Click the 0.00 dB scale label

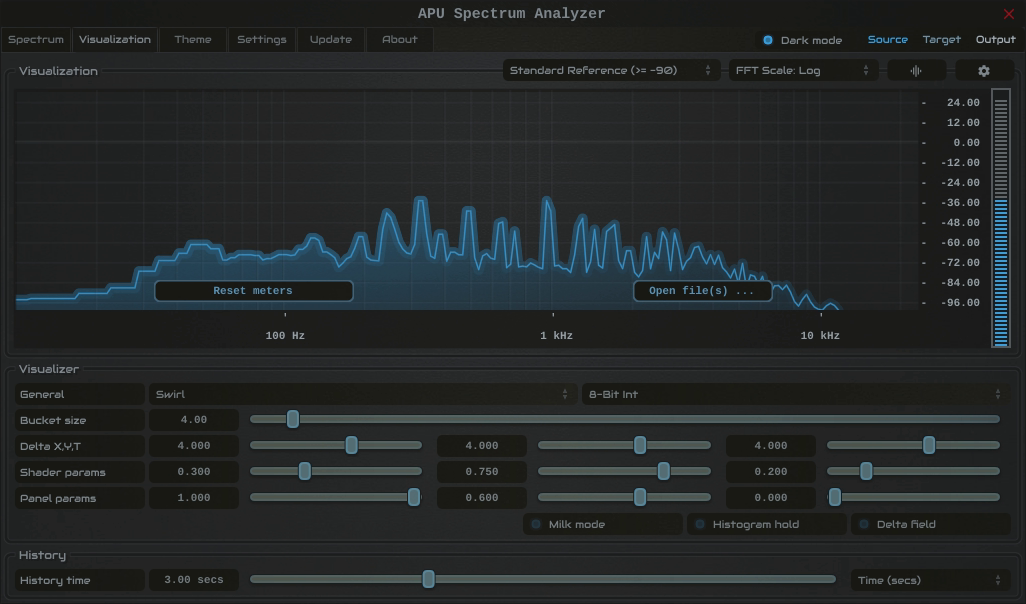pos(966,143)
